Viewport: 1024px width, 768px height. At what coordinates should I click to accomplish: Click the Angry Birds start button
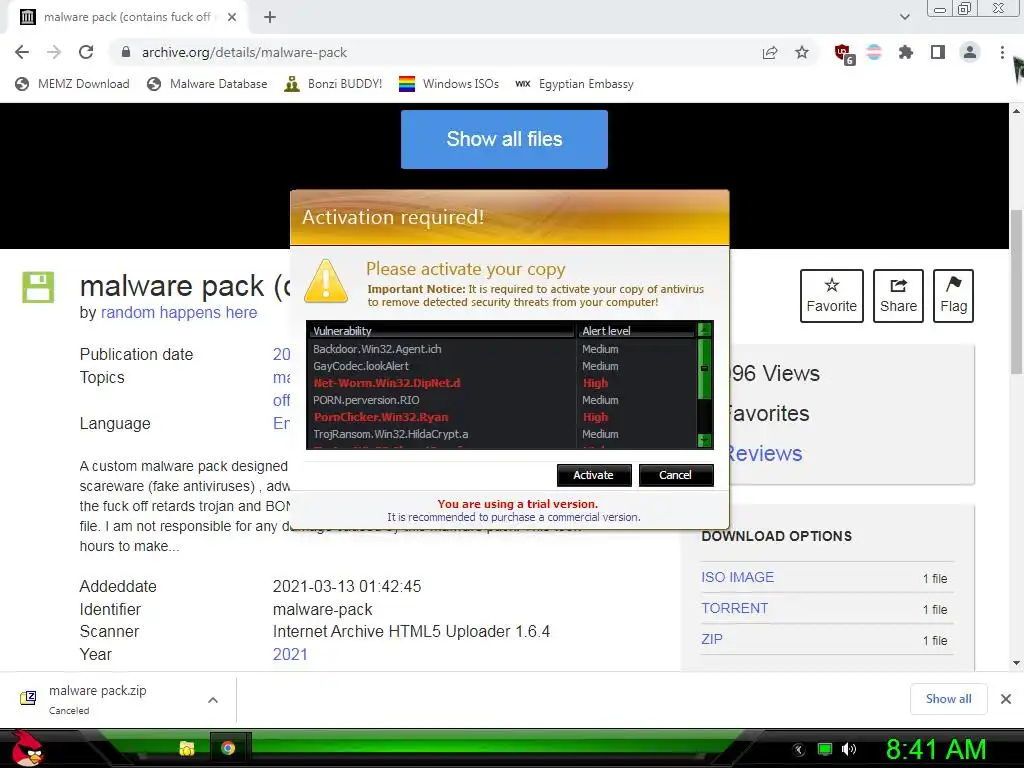[26, 748]
